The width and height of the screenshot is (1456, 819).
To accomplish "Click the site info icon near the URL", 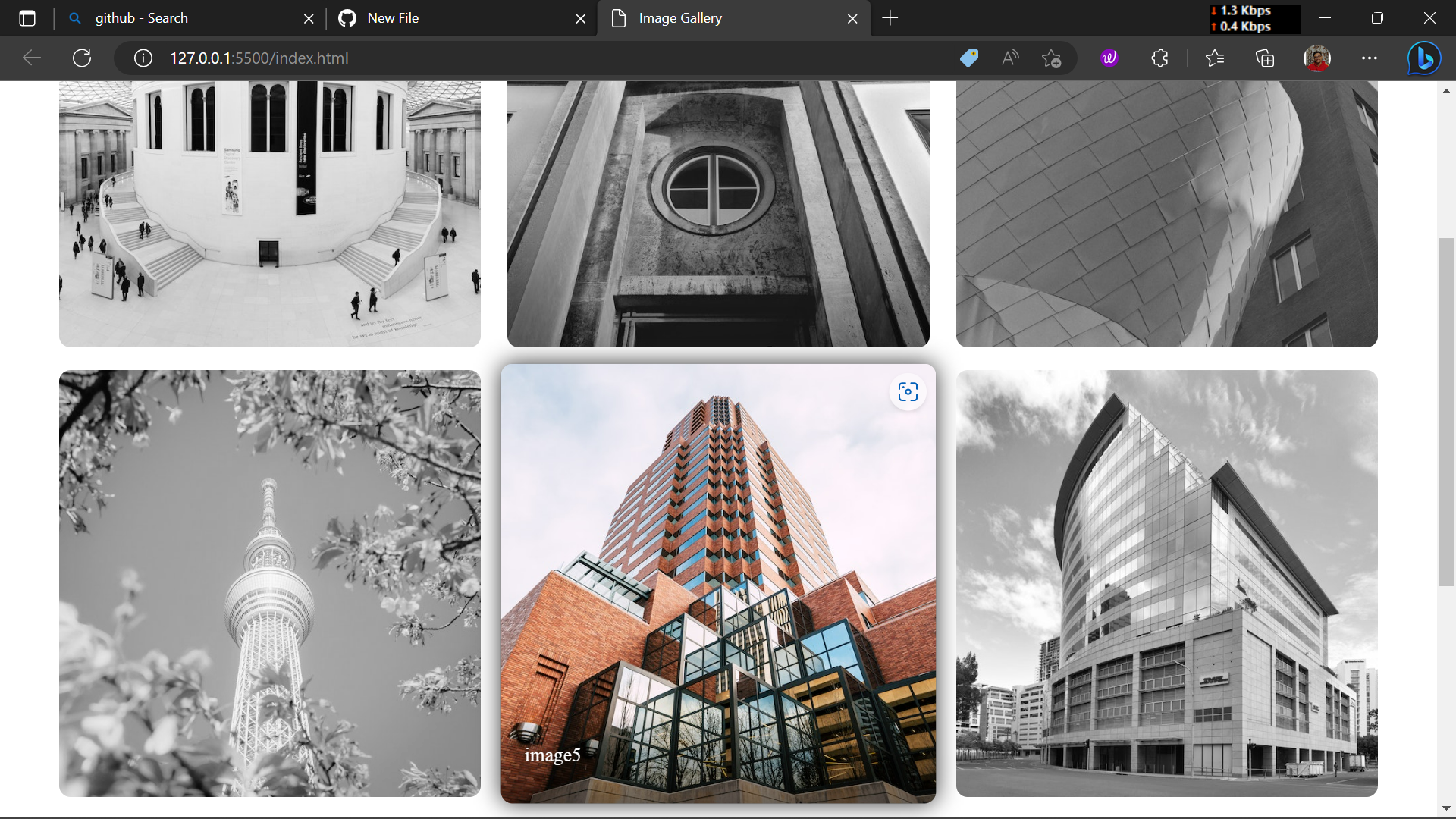I will (143, 58).
